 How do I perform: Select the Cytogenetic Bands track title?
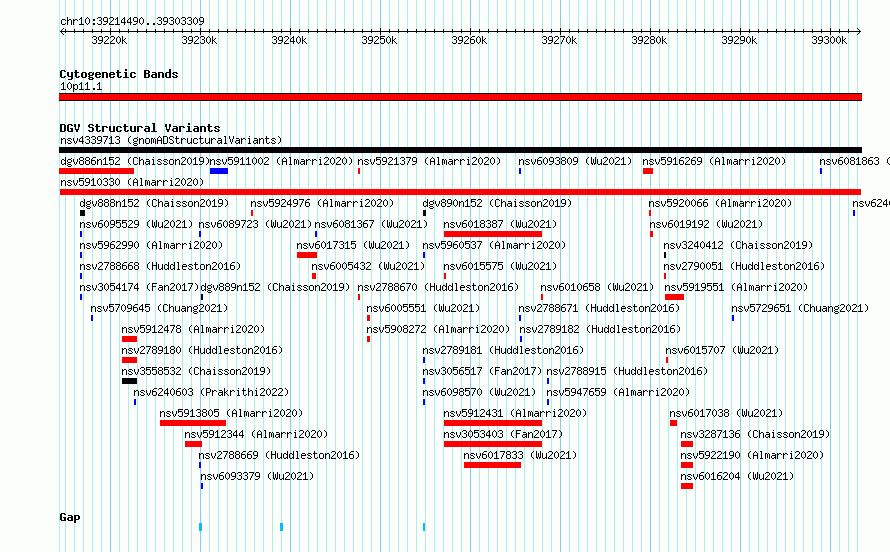[119, 74]
